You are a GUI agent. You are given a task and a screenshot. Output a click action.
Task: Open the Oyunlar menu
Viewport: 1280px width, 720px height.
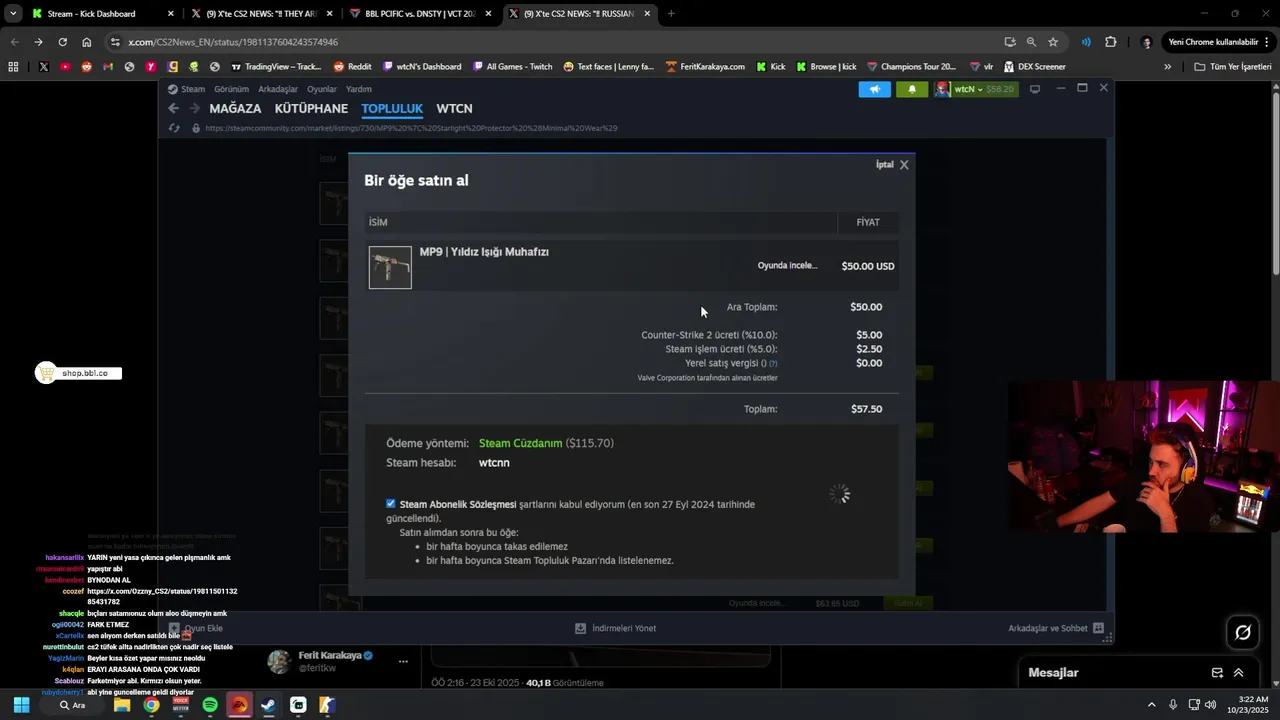(322, 89)
